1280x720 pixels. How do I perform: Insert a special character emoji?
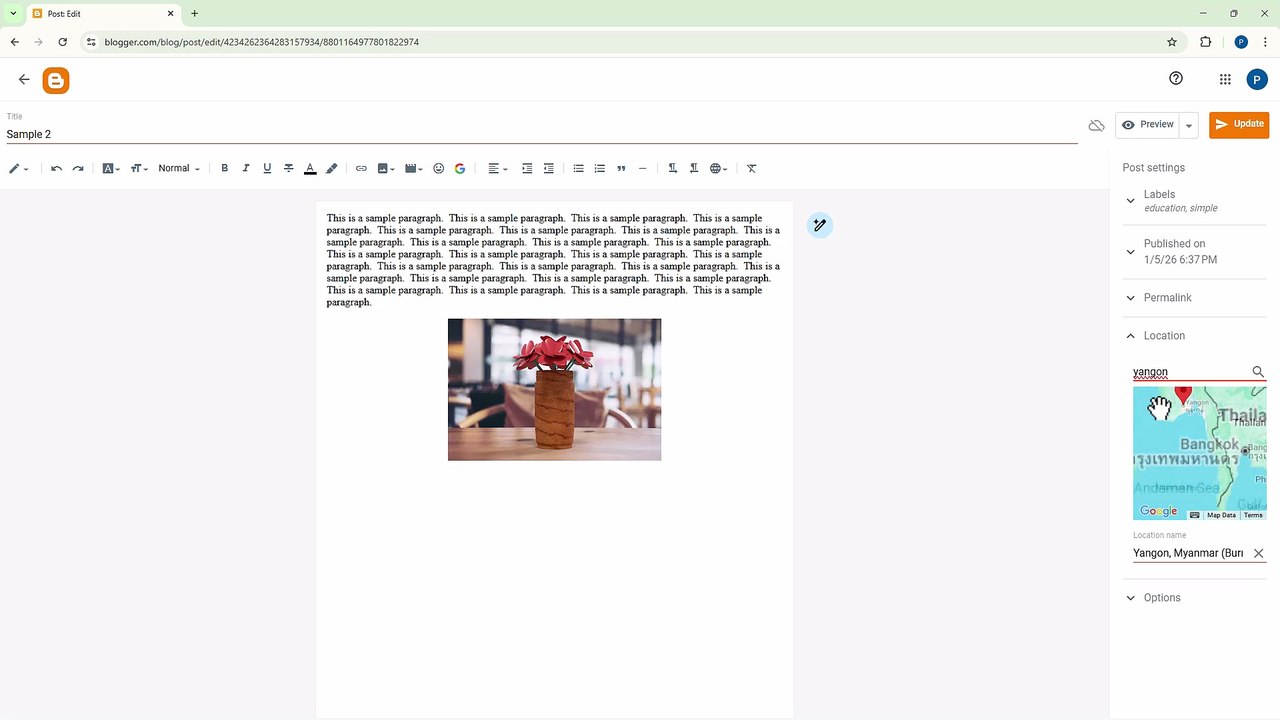tap(438, 169)
